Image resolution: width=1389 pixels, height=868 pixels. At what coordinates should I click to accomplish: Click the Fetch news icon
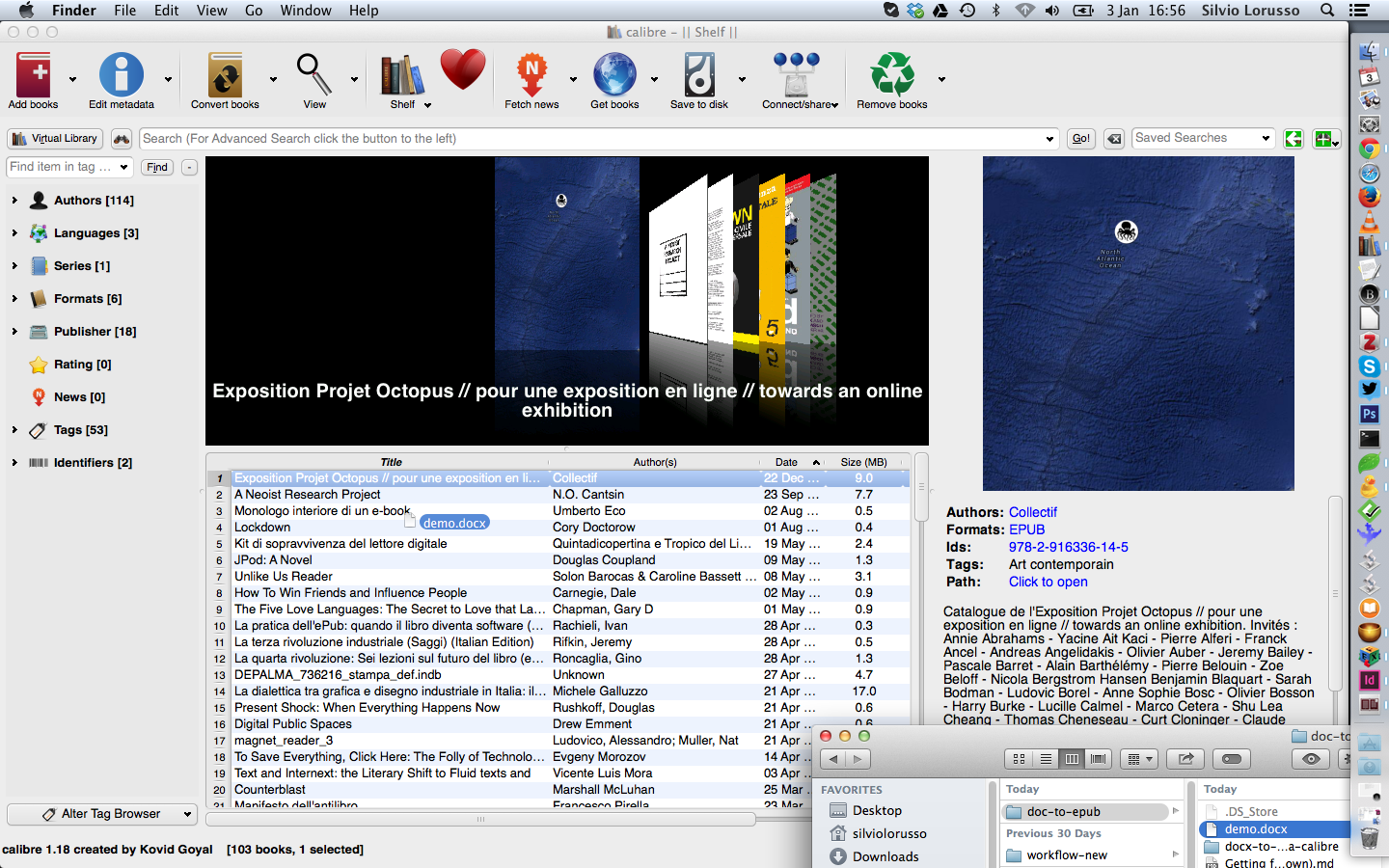coord(531,74)
